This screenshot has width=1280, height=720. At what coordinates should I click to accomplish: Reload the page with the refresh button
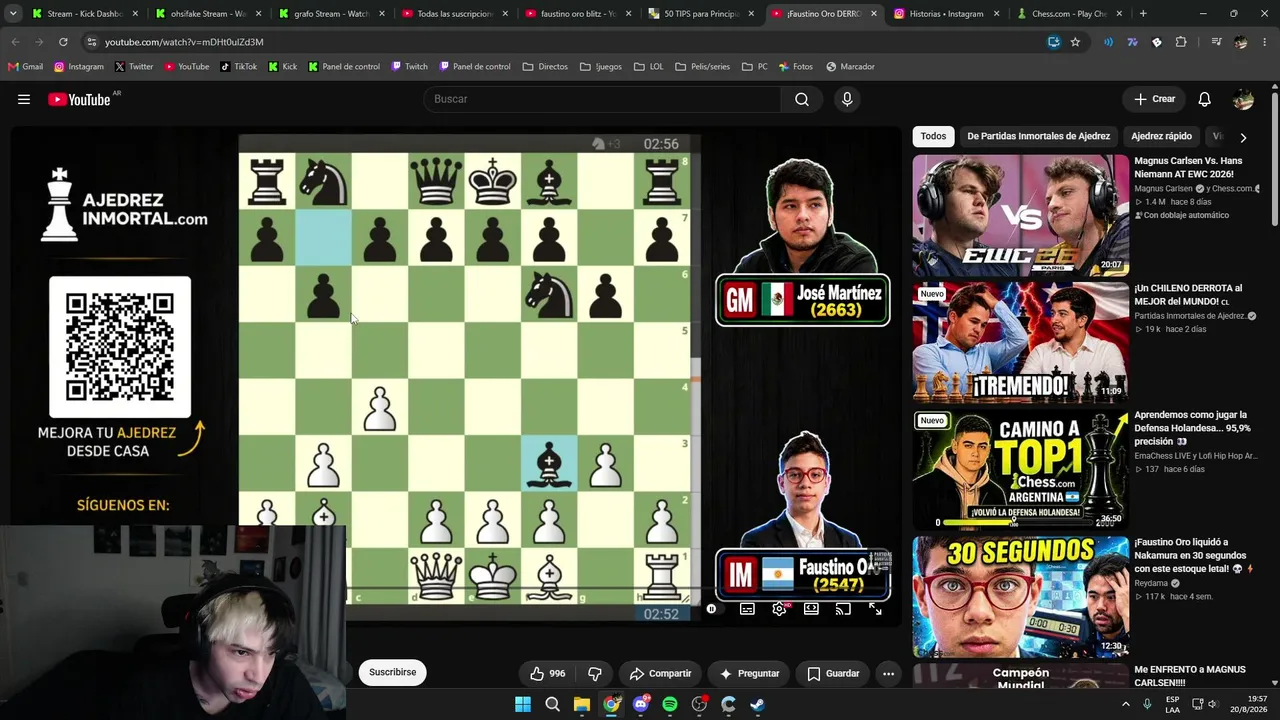point(63,42)
